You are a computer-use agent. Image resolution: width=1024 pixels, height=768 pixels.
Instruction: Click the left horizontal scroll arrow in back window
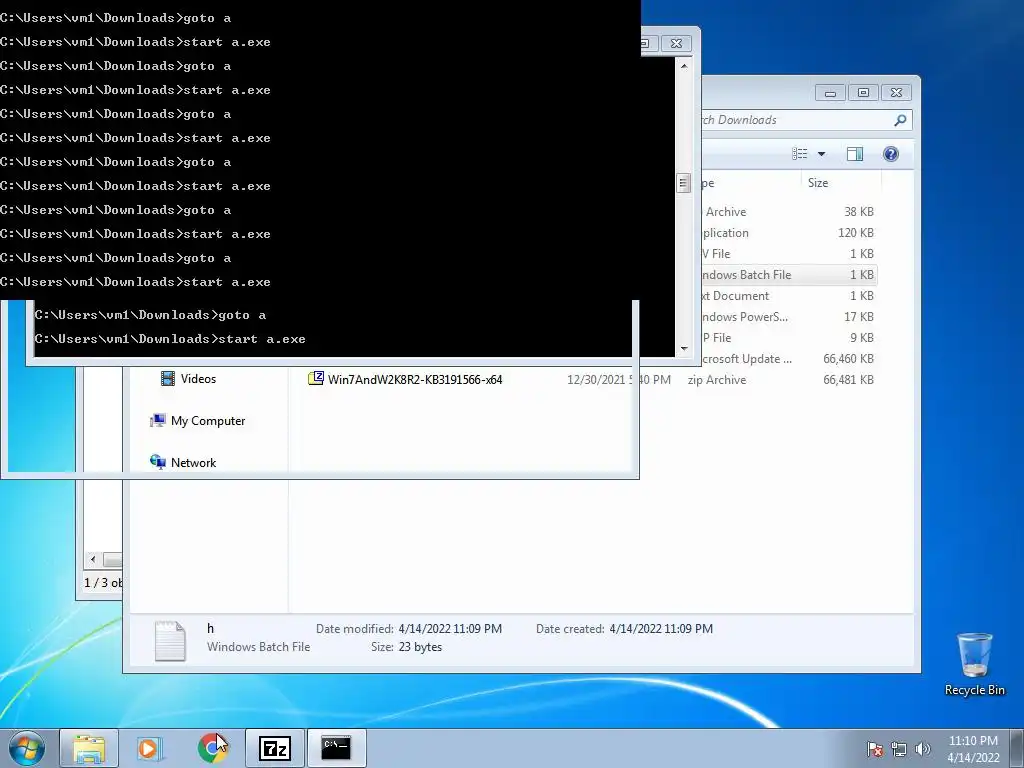[x=93, y=560]
